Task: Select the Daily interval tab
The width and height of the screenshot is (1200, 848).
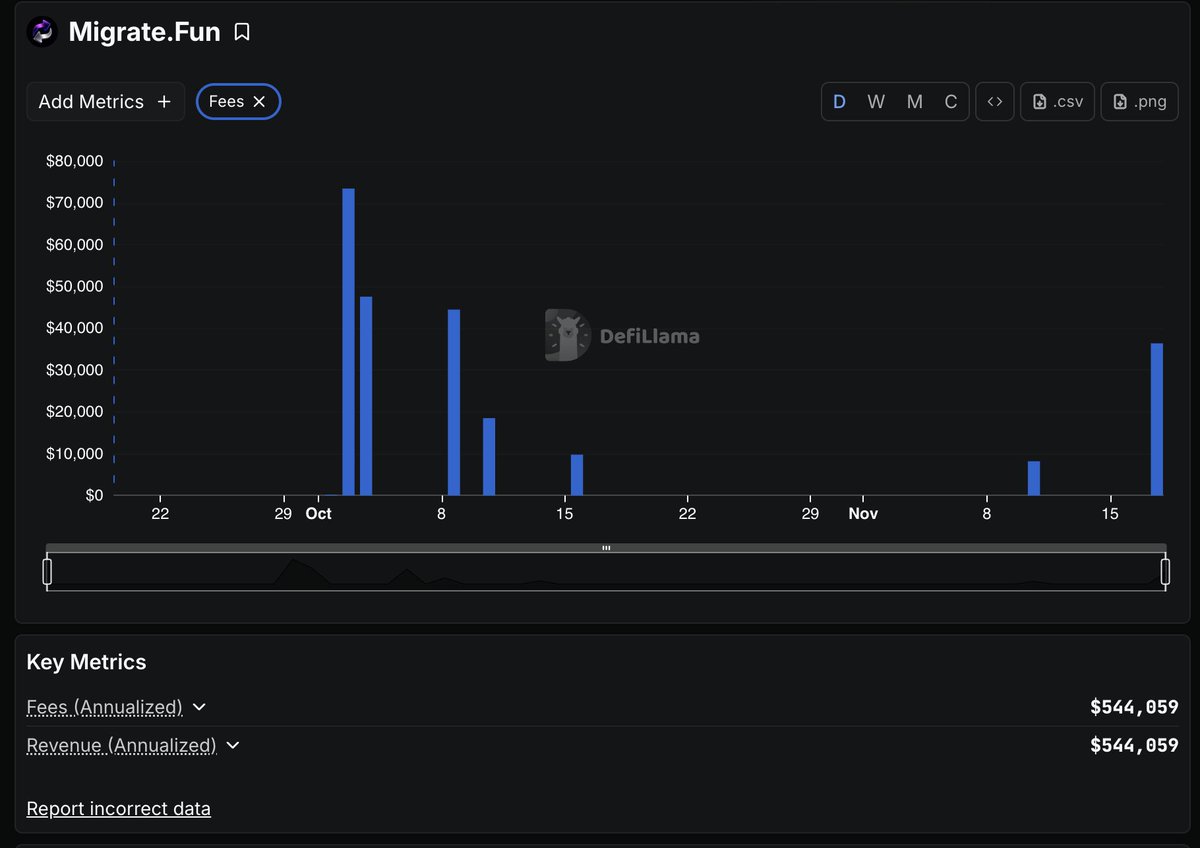Action: pos(839,101)
